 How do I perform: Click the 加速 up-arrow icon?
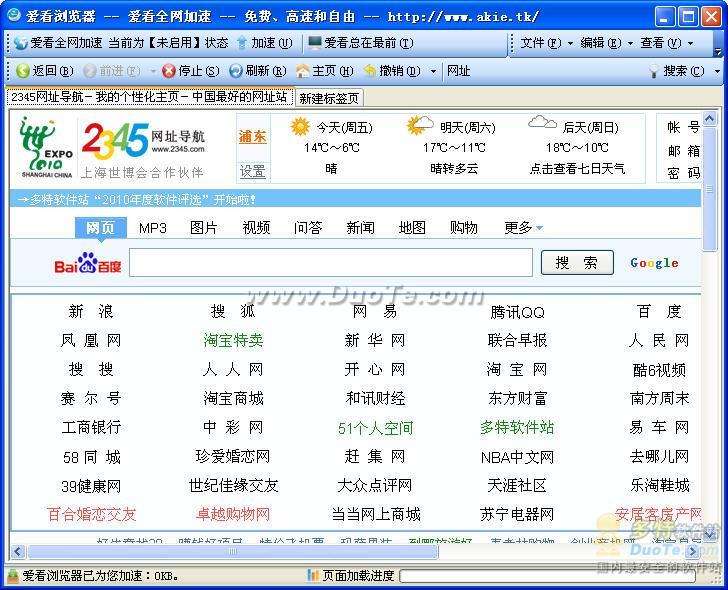pos(242,43)
